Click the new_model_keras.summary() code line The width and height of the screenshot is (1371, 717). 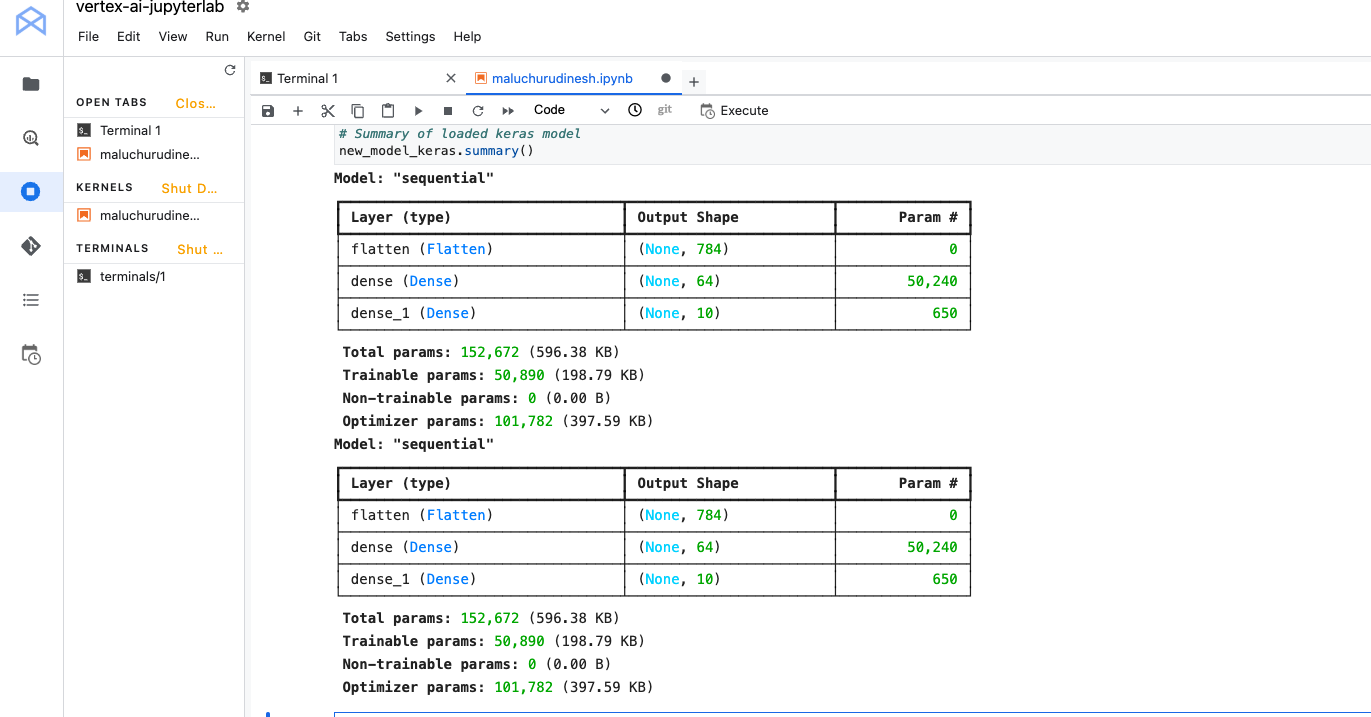[x=437, y=151]
